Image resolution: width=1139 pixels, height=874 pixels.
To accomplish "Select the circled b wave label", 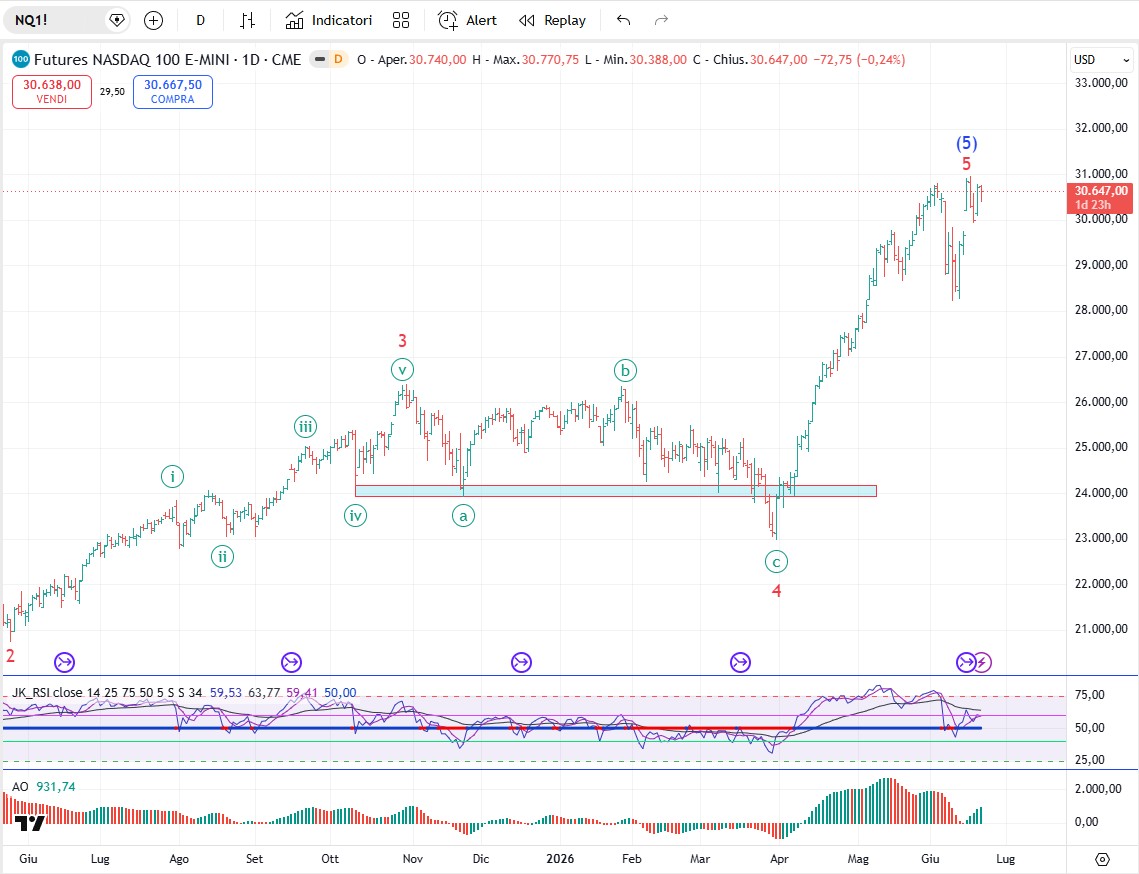I will pyautogui.click(x=625, y=371).
